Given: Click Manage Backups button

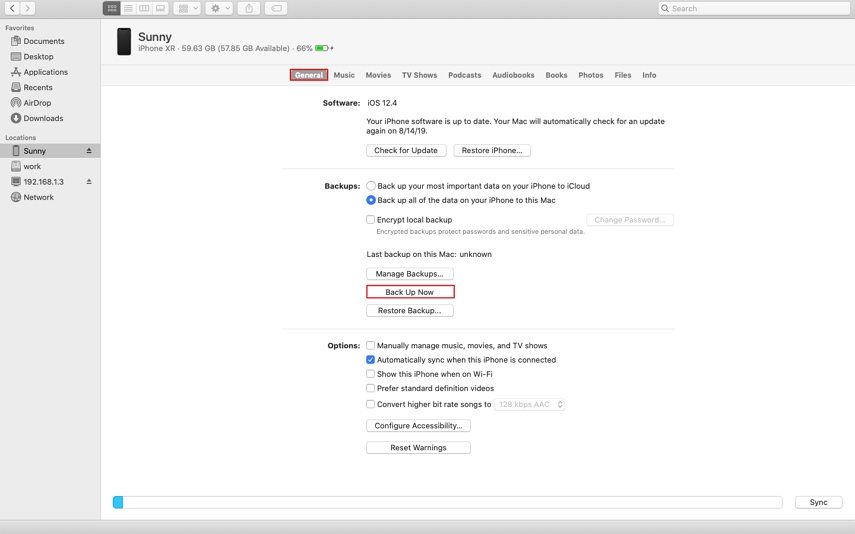Looking at the screenshot, I should [410, 274].
